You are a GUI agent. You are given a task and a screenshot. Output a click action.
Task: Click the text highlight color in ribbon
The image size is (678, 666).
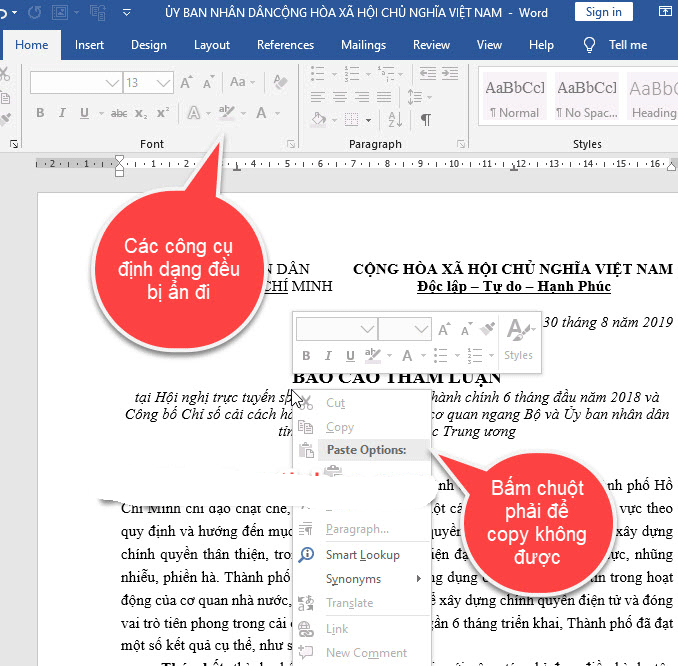(227, 113)
